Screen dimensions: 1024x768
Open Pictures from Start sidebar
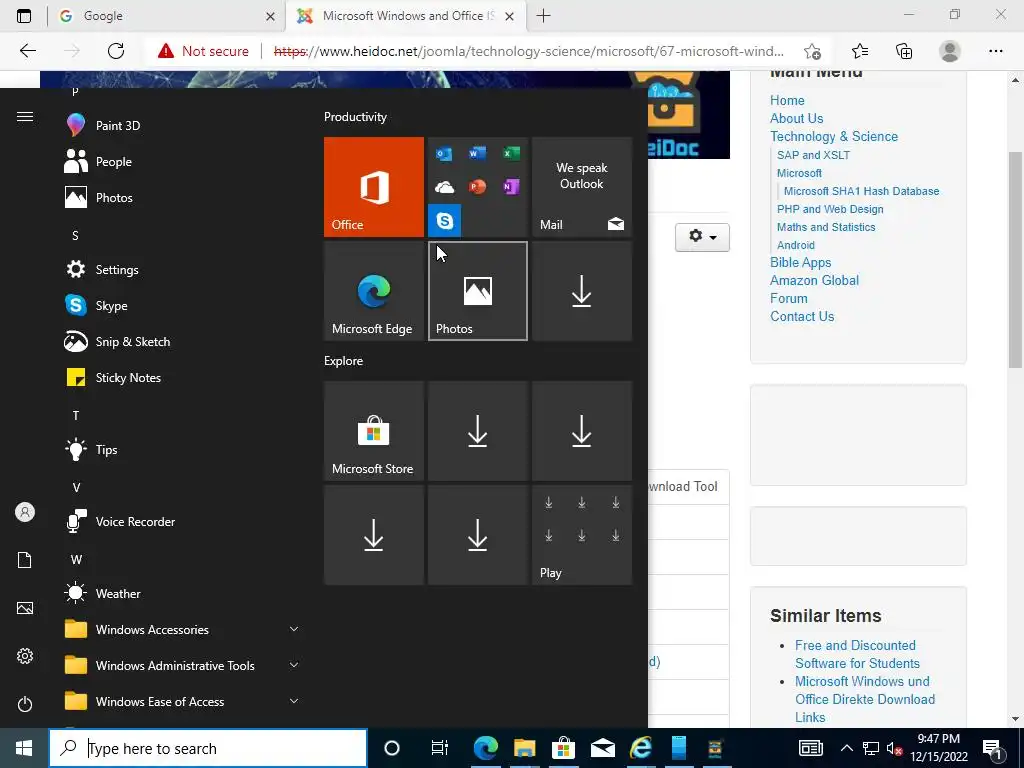click(25, 608)
